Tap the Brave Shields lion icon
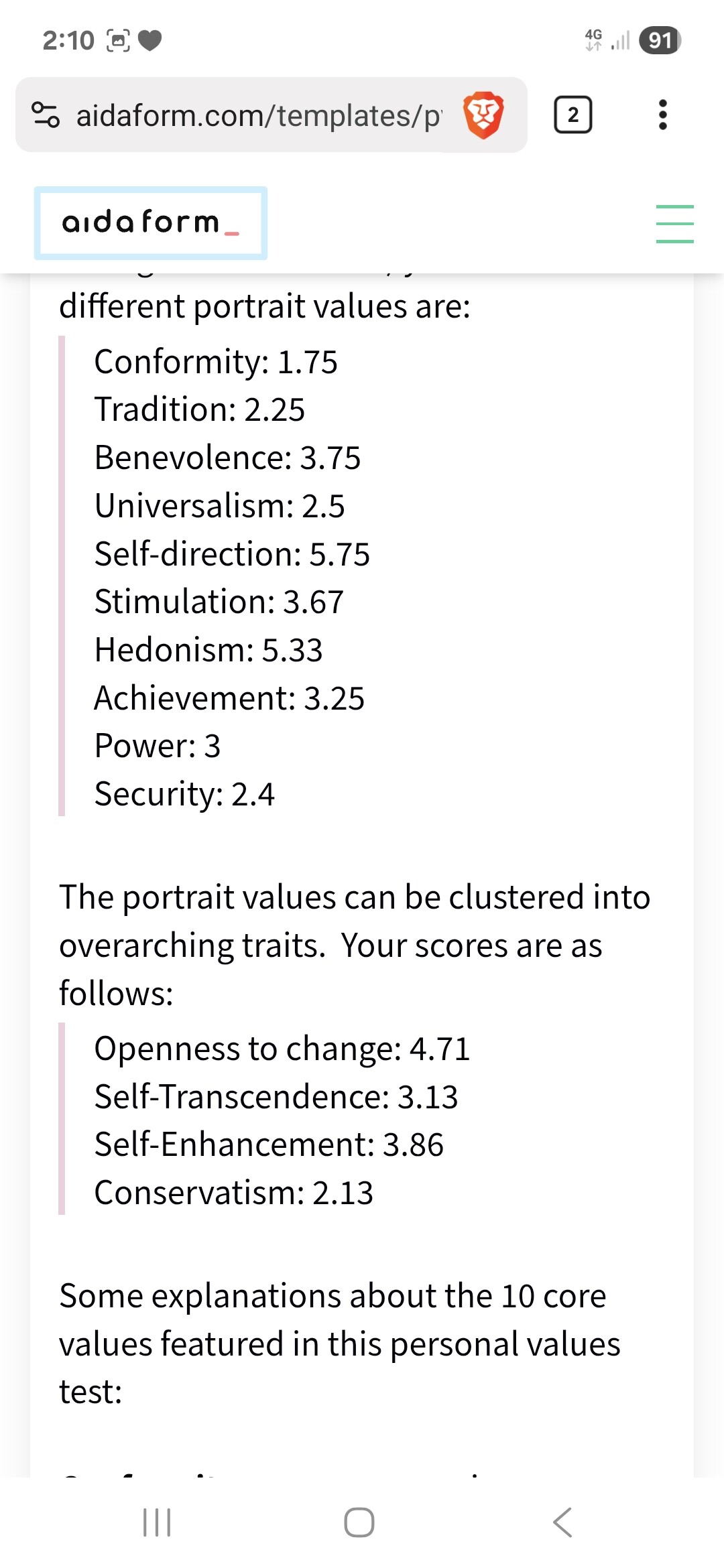The height and width of the screenshot is (1568, 724). pos(483,115)
